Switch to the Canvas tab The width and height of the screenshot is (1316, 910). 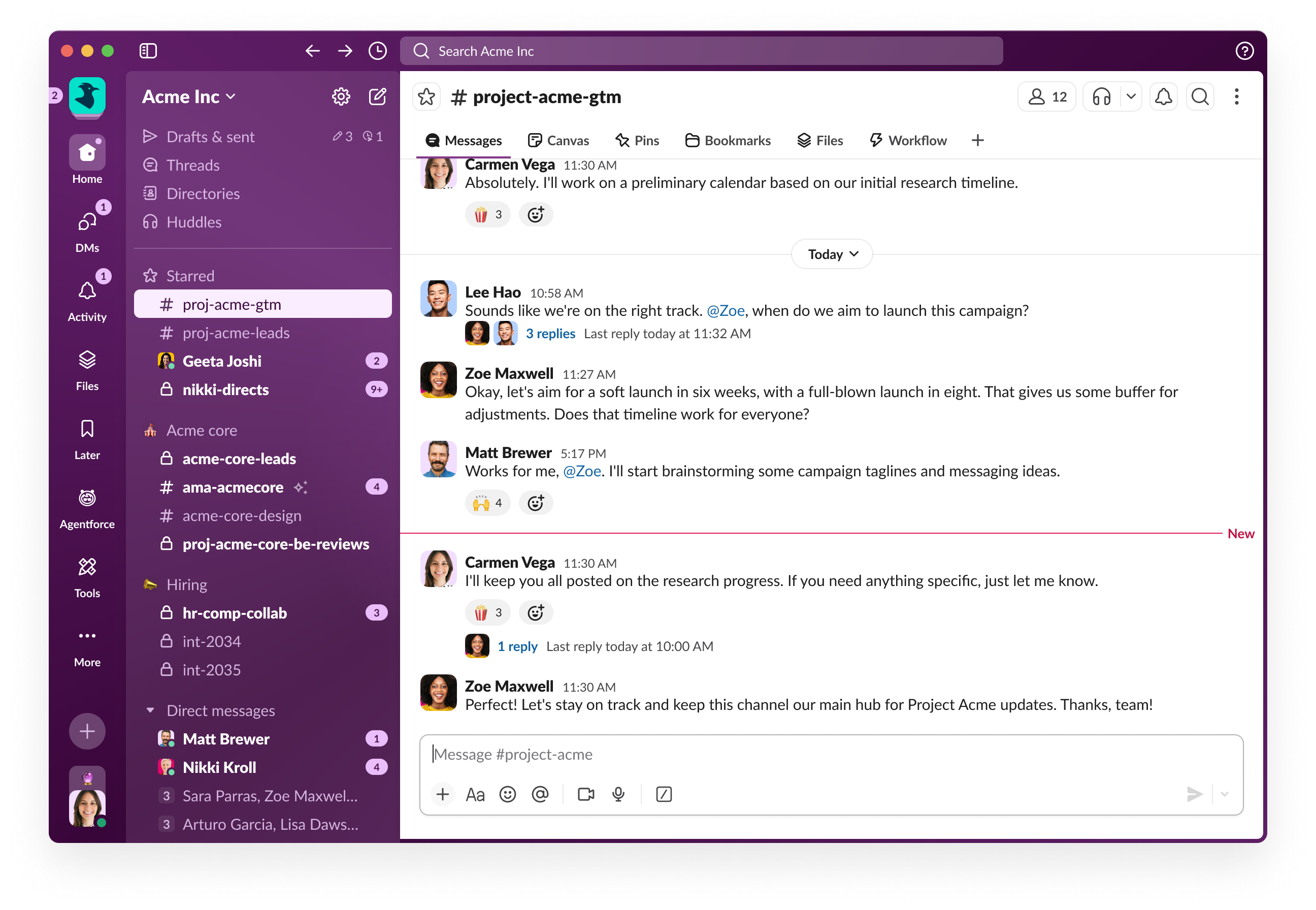558,141
